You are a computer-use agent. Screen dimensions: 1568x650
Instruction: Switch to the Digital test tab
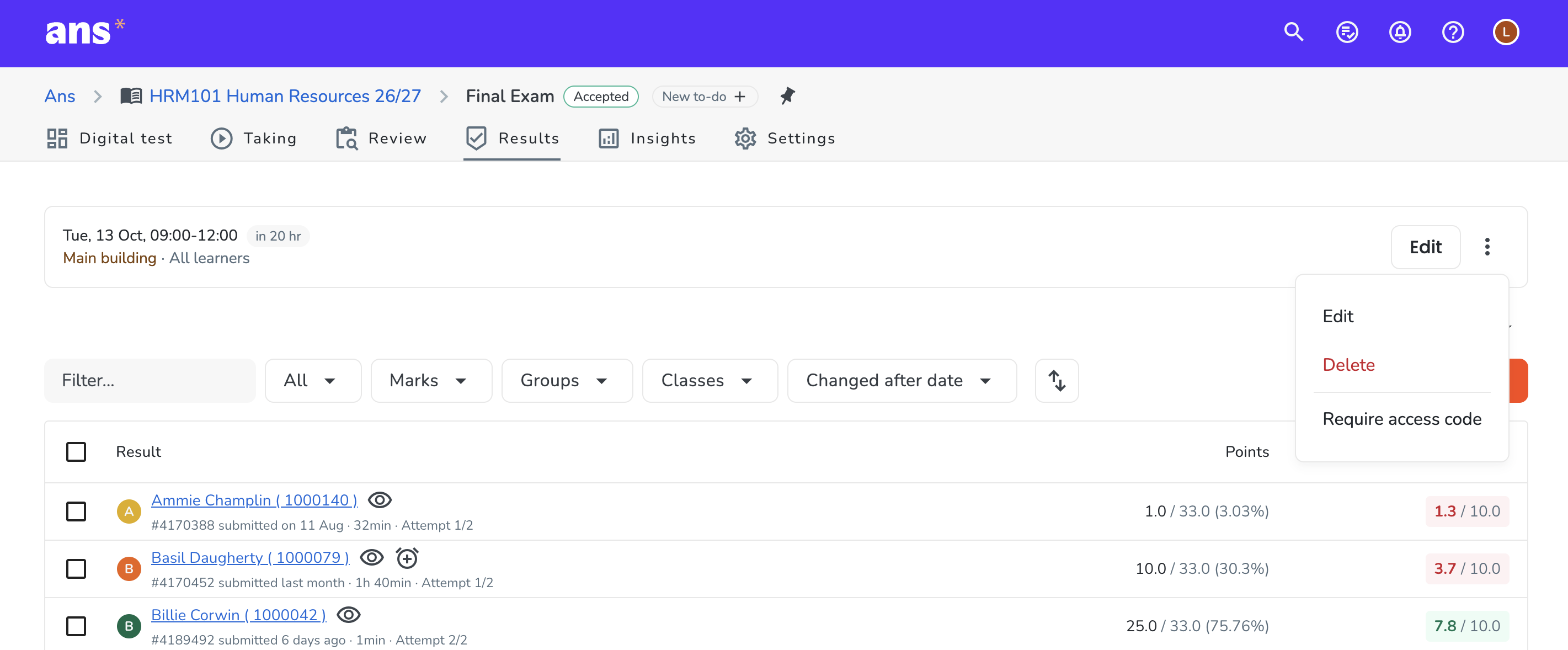click(x=110, y=138)
